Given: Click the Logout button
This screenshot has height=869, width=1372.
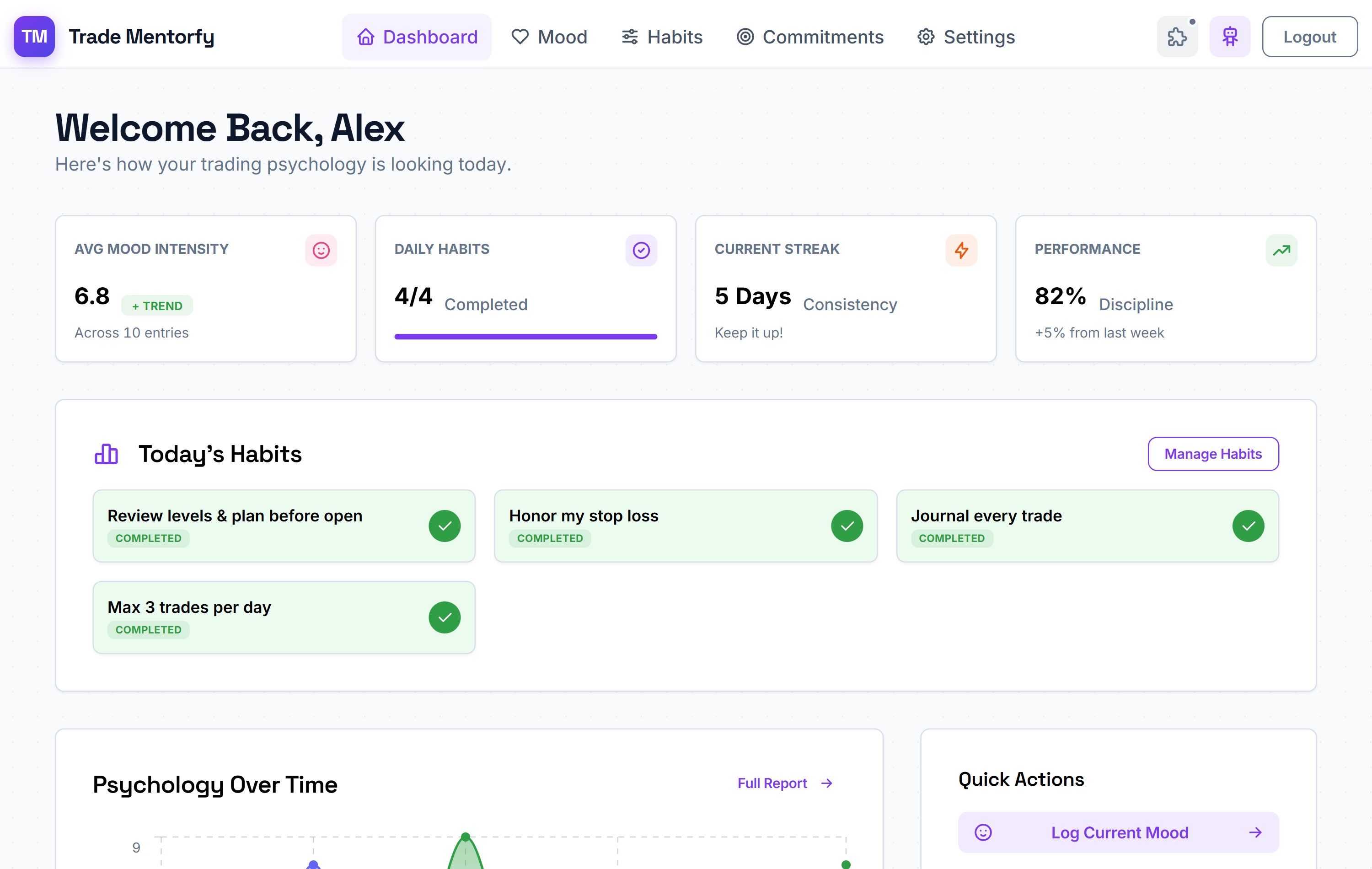Looking at the screenshot, I should pyautogui.click(x=1309, y=37).
